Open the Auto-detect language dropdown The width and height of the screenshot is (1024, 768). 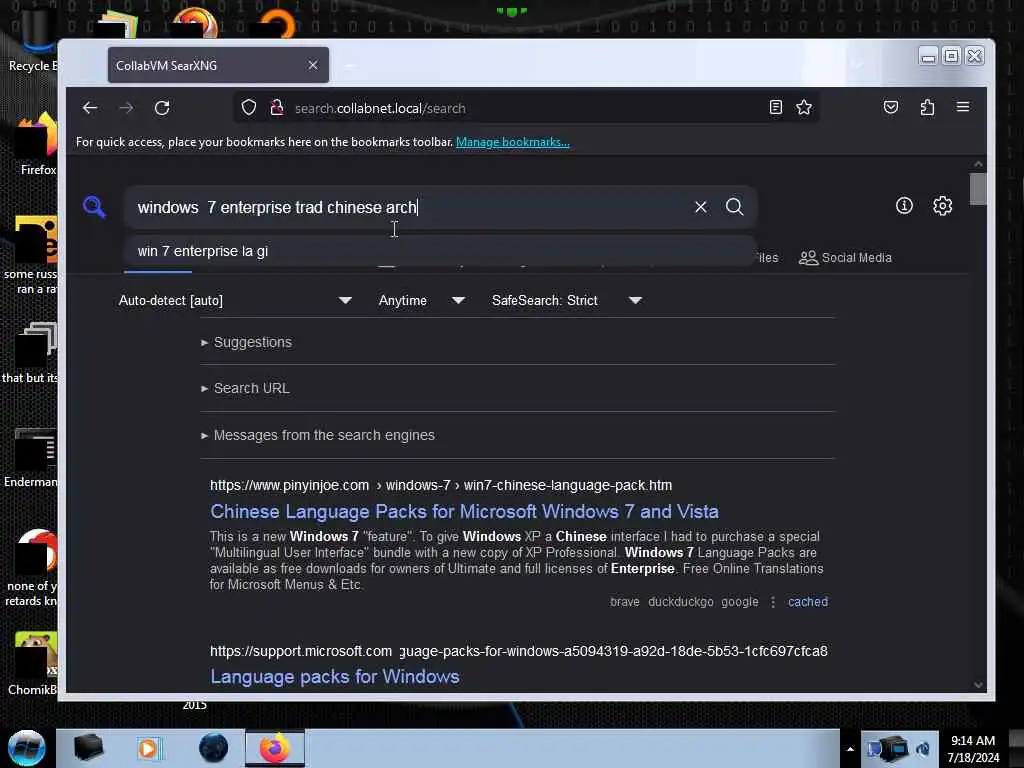pos(235,300)
